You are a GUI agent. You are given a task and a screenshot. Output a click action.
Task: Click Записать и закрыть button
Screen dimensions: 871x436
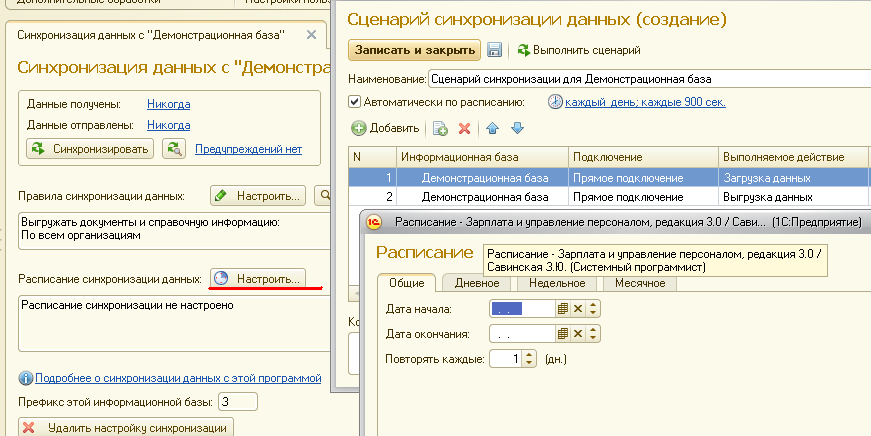coord(414,50)
